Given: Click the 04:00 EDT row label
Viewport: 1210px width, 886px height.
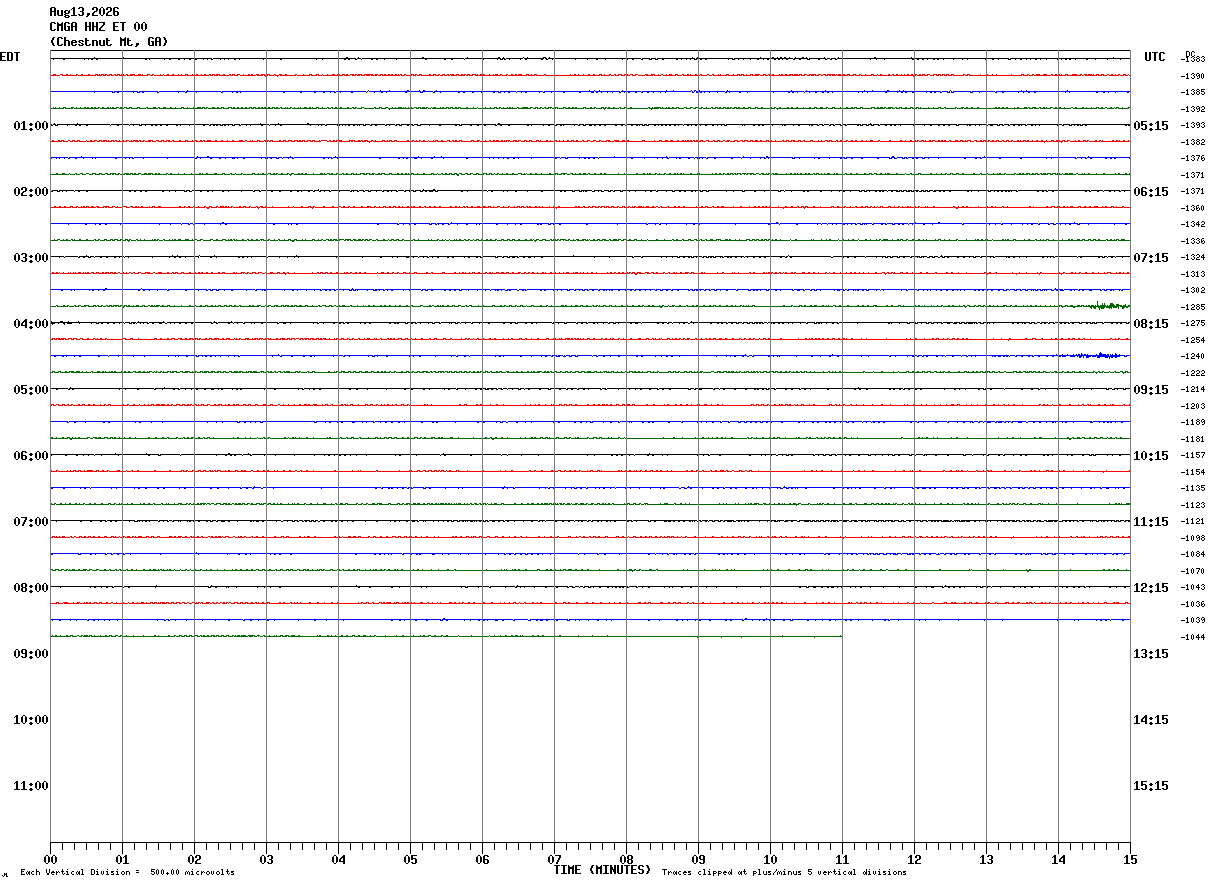Looking at the screenshot, I should 31,324.
